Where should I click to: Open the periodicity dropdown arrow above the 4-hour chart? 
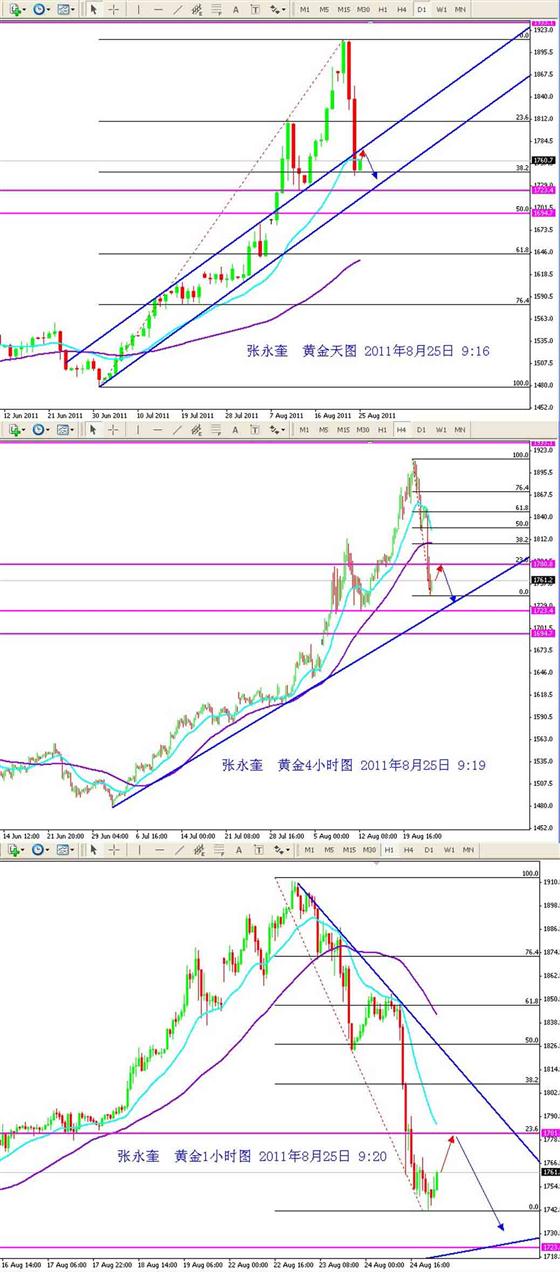[x=49, y=429]
